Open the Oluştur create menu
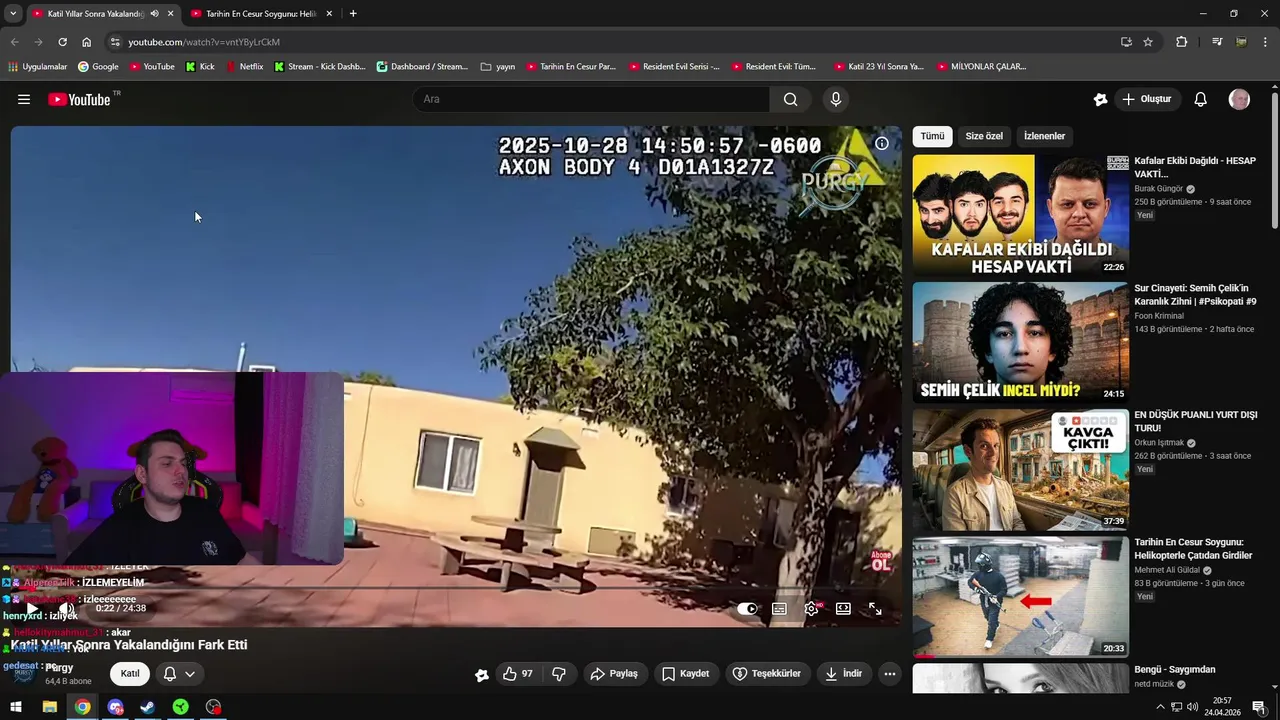This screenshot has width=1280, height=720. point(1147,99)
